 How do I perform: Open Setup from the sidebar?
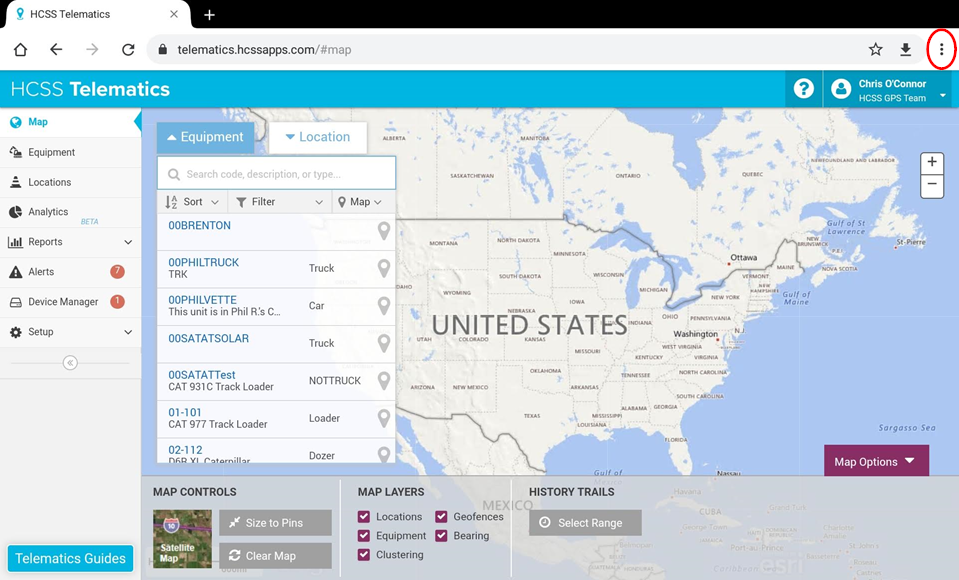pyautogui.click(x=40, y=331)
